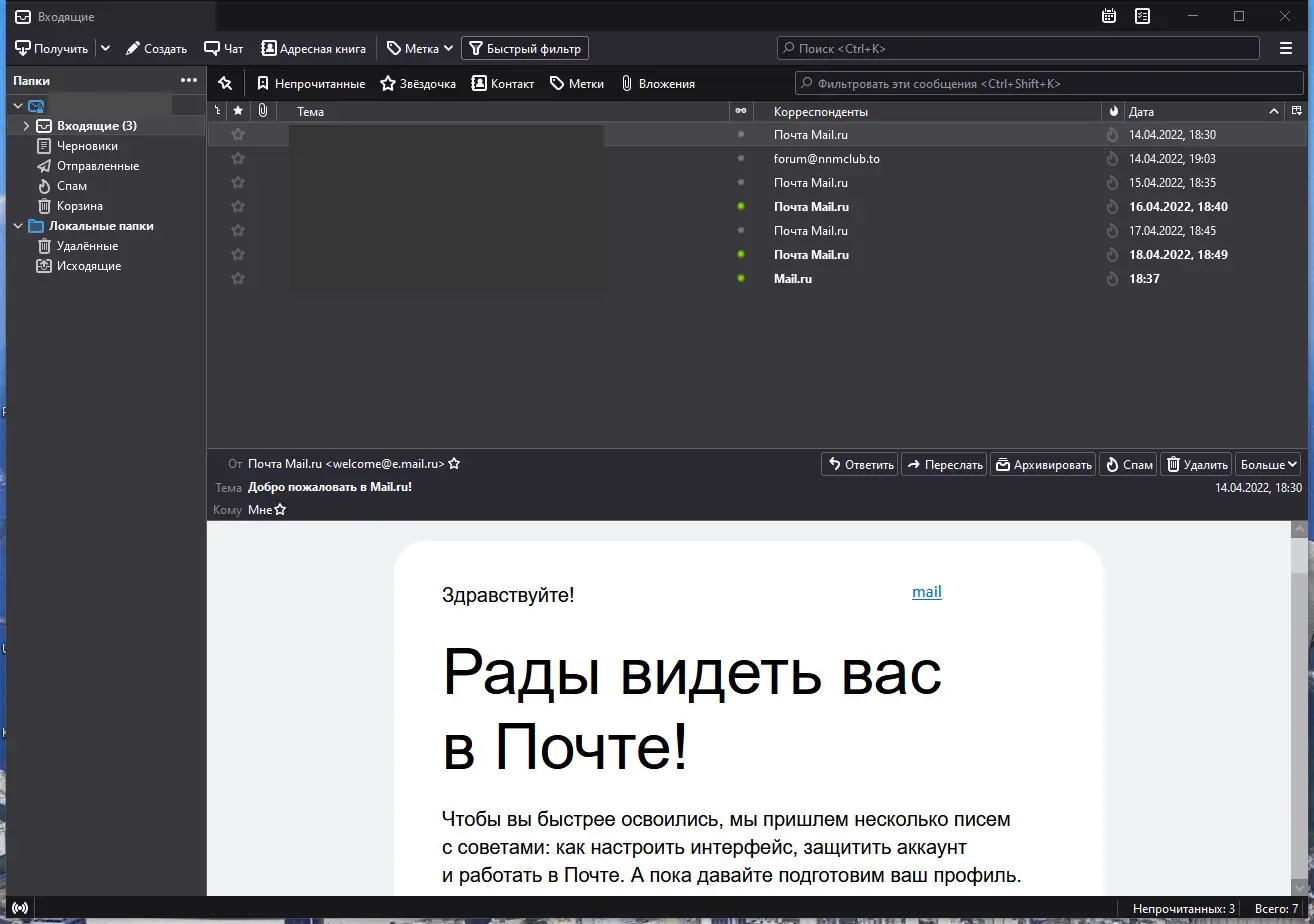This screenshot has height=924, width=1314.
Task: Click the star beside recipient Мне
Action: [x=280, y=510]
